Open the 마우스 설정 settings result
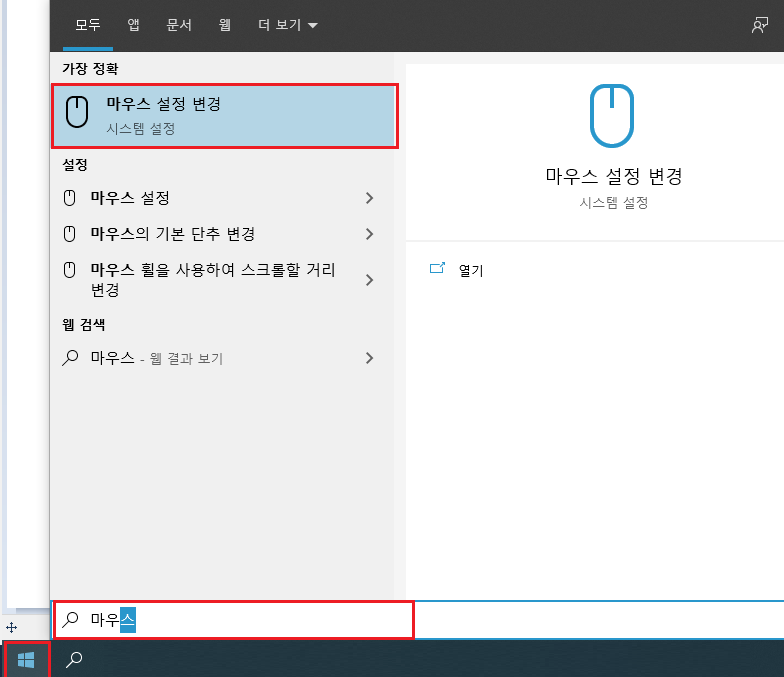Screen dimensions: 784x677 222,198
